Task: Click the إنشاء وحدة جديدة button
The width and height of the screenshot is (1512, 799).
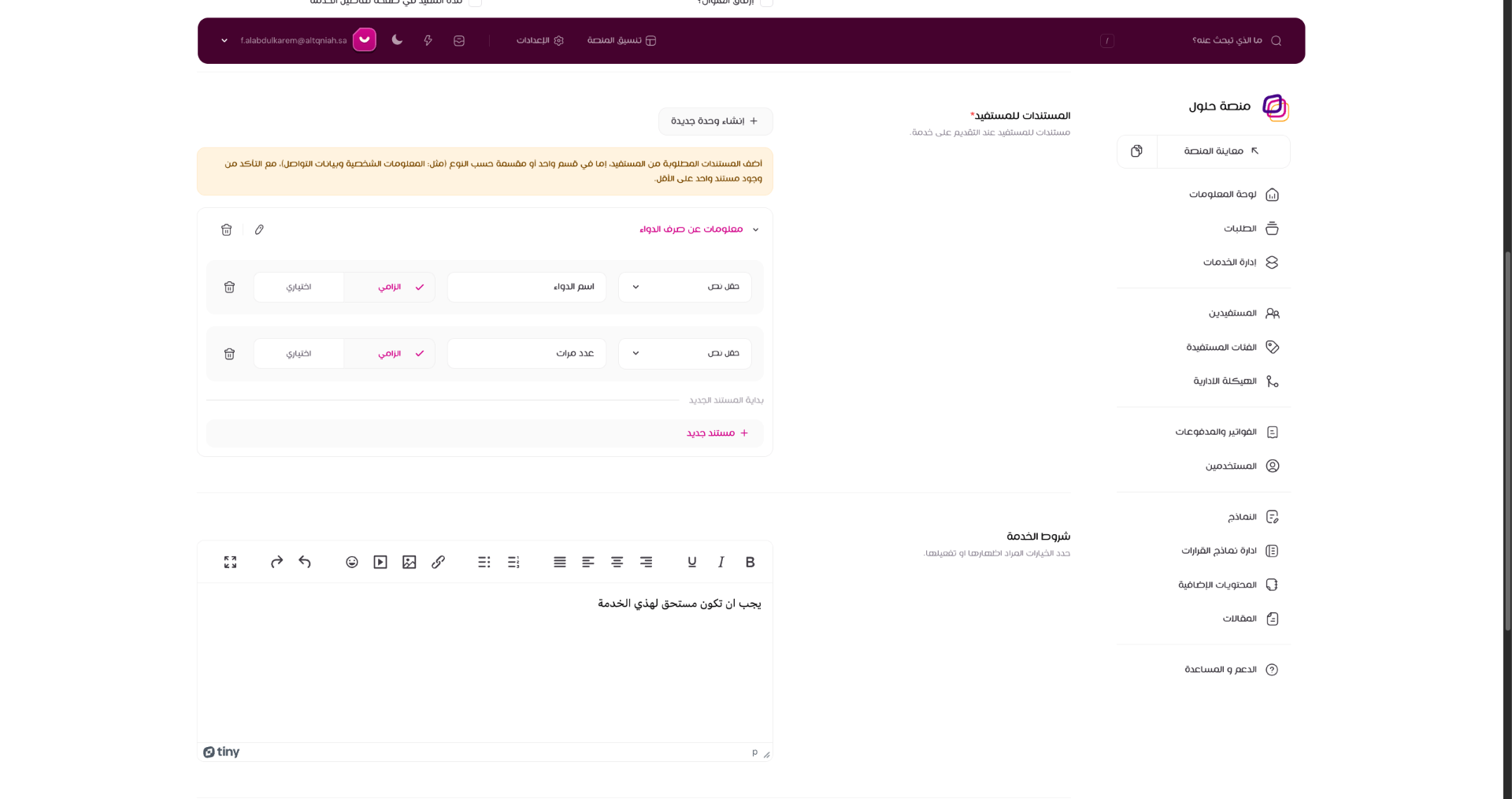Action: tap(714, 121)
